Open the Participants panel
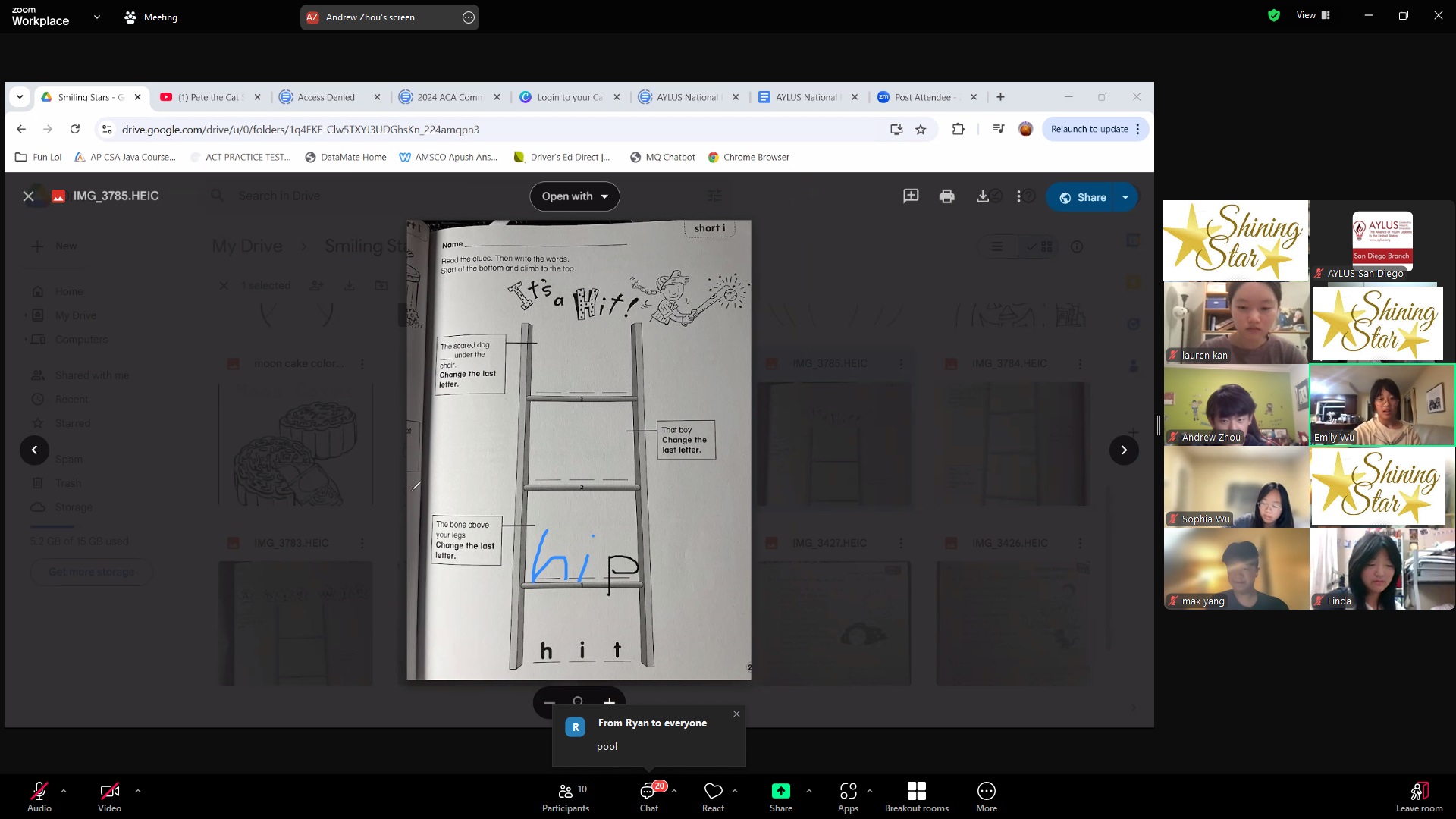This screenshot has height=819, width=1456. [x=566, y=797]
